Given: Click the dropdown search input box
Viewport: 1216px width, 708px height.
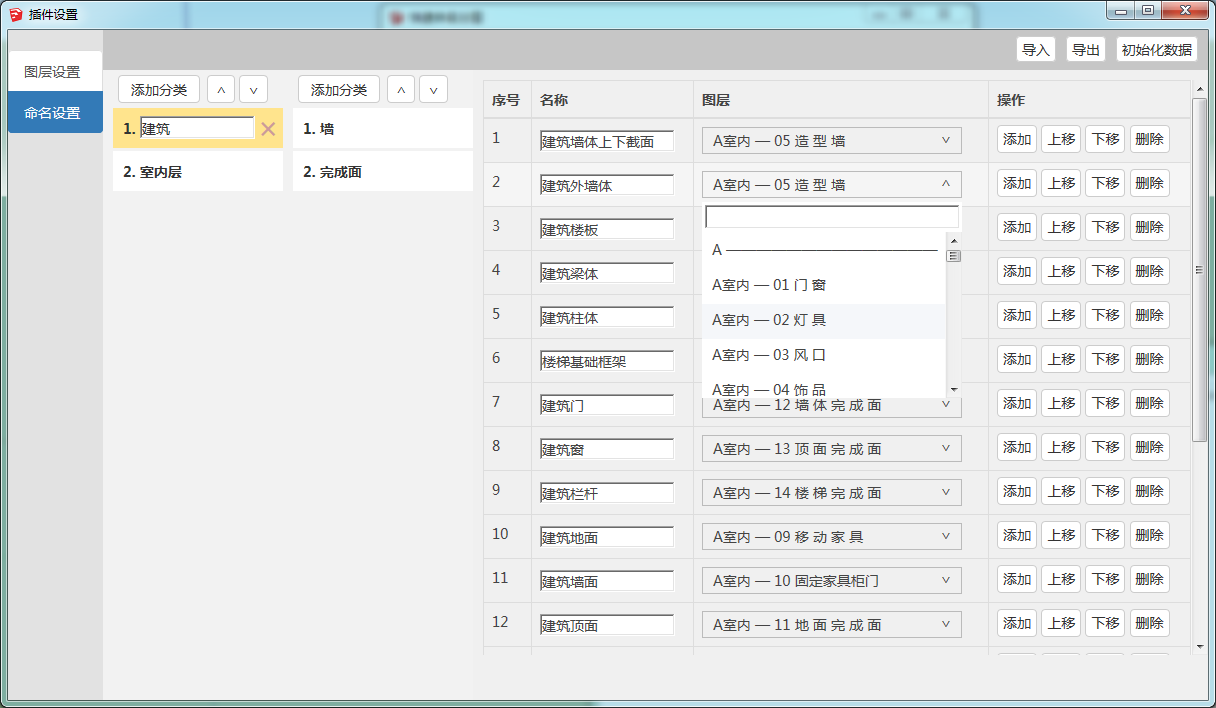Looking at the screenshot, I should (x=831, y=217).
